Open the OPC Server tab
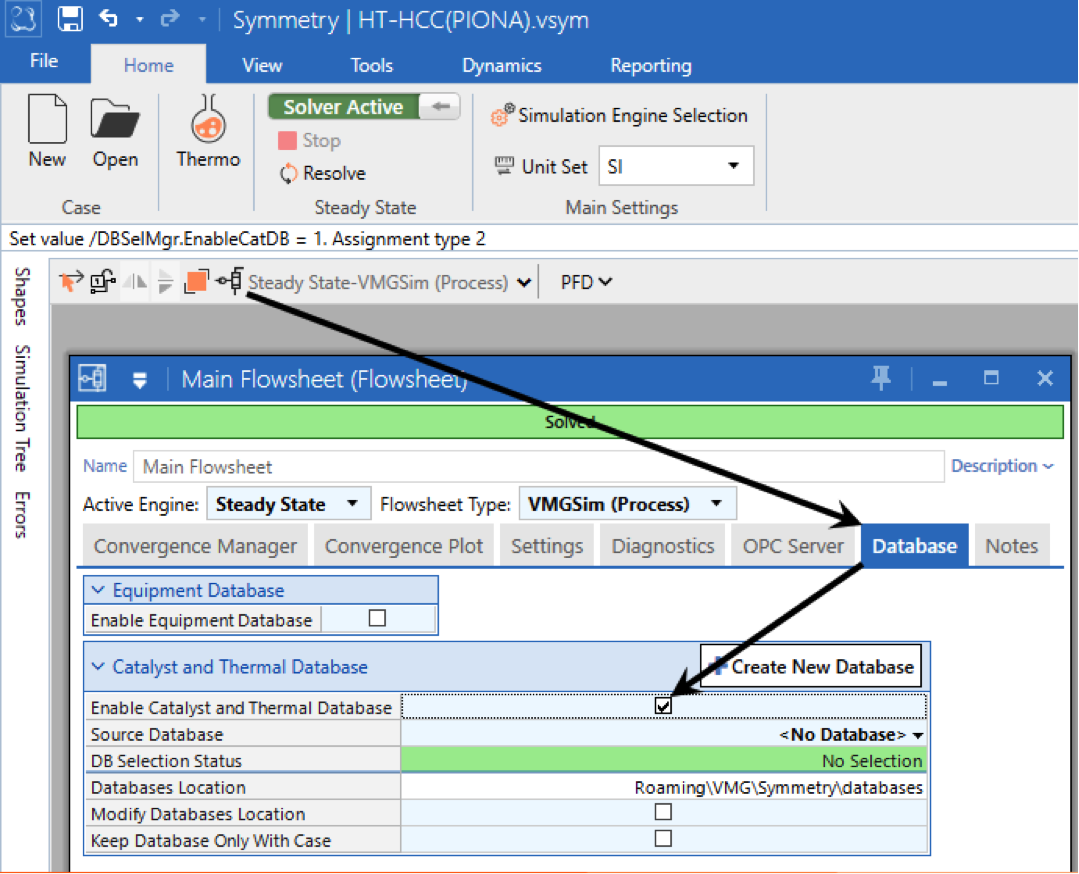Image resolution: width=1079 pixels, height=874 pixels. 793,546
